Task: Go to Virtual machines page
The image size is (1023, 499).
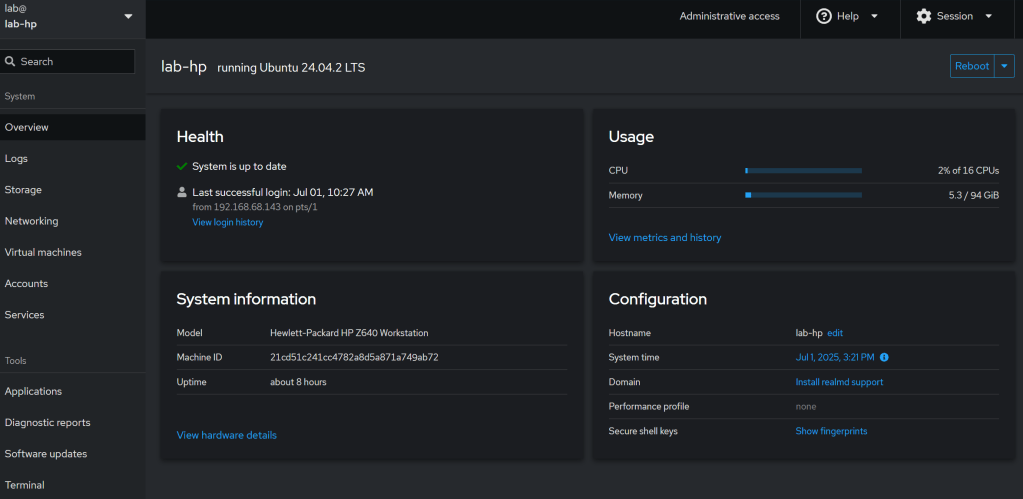Action: tap(43, 252)
